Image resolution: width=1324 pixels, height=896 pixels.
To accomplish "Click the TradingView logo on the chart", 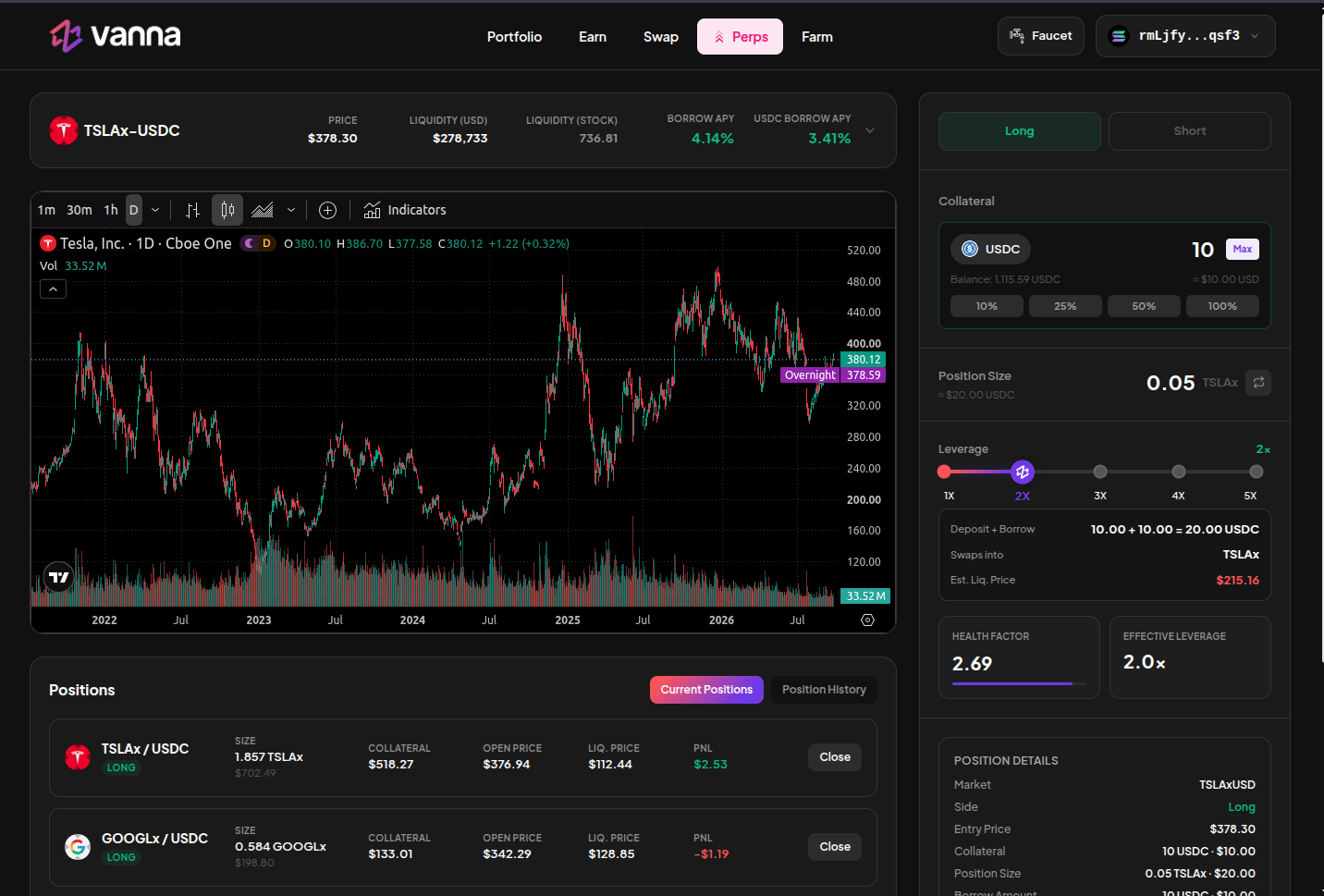I will [59, 577].
